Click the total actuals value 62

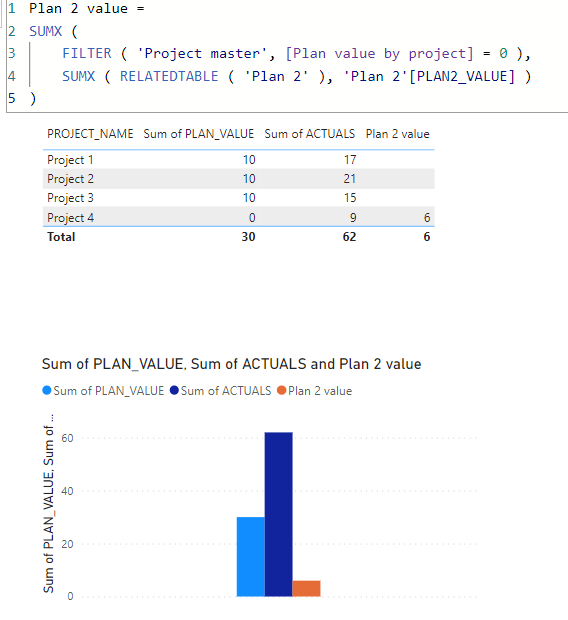(x=349, y=237)
